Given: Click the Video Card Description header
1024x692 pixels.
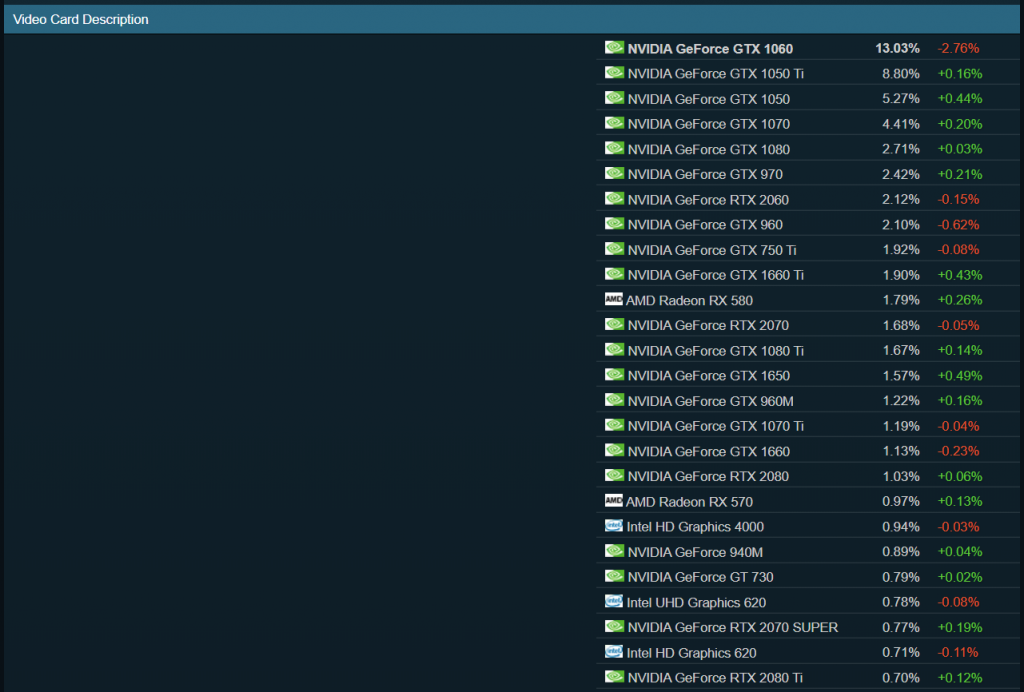Looking at the screenshot, I should pos(512,20).
